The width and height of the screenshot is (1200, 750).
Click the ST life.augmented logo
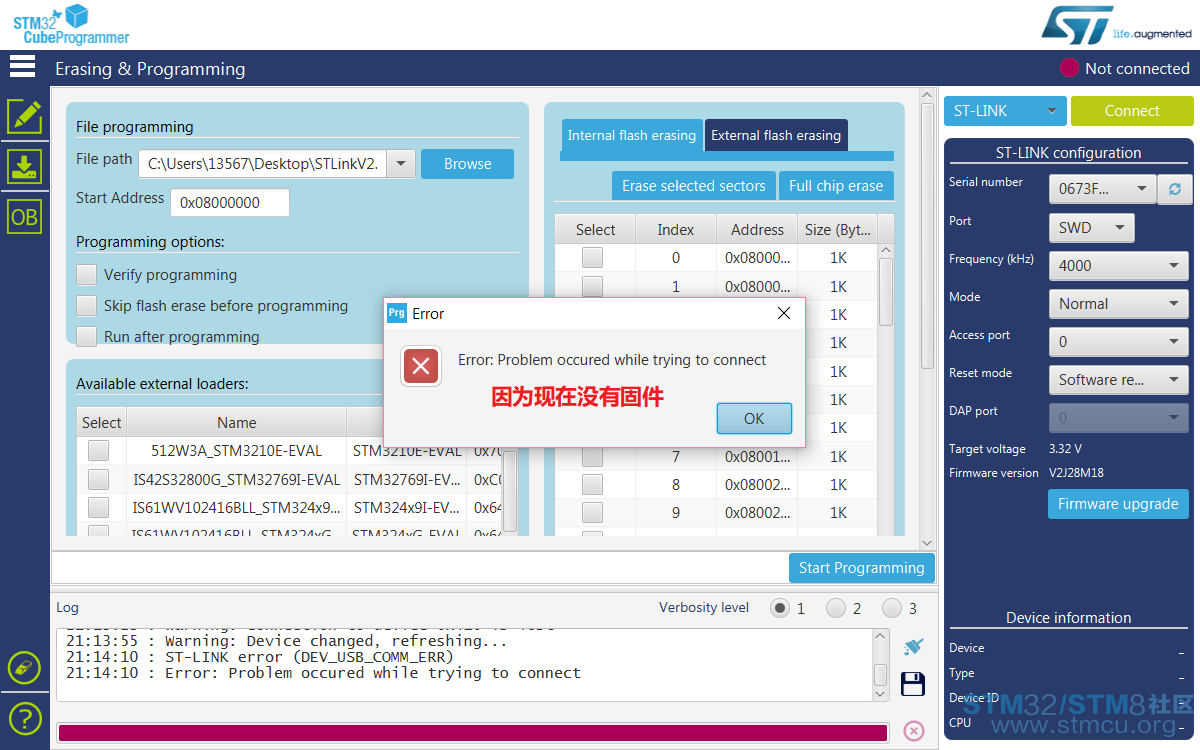1117,25
